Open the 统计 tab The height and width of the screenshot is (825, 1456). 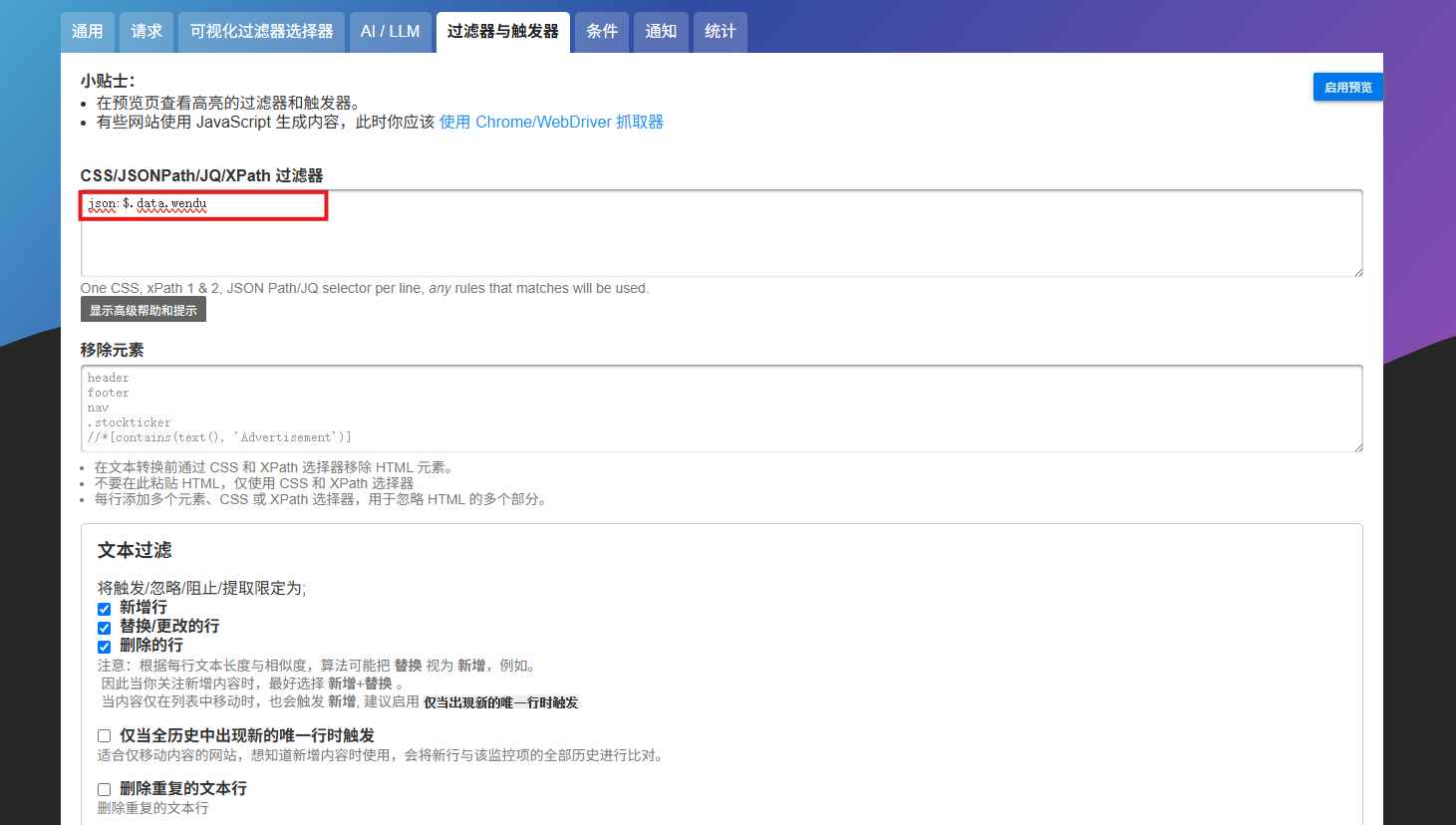pyautogui.click(x=721, y=32)
